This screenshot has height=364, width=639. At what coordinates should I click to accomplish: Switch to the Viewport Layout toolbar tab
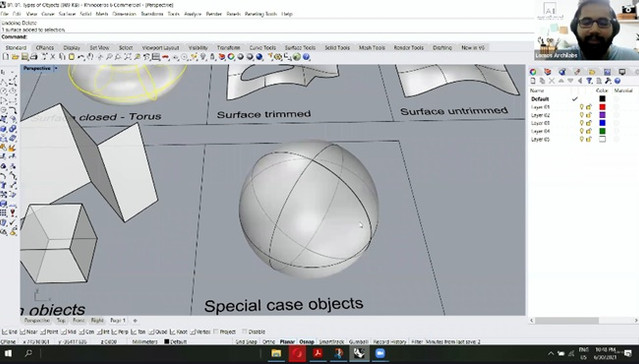tap(161, 48)
